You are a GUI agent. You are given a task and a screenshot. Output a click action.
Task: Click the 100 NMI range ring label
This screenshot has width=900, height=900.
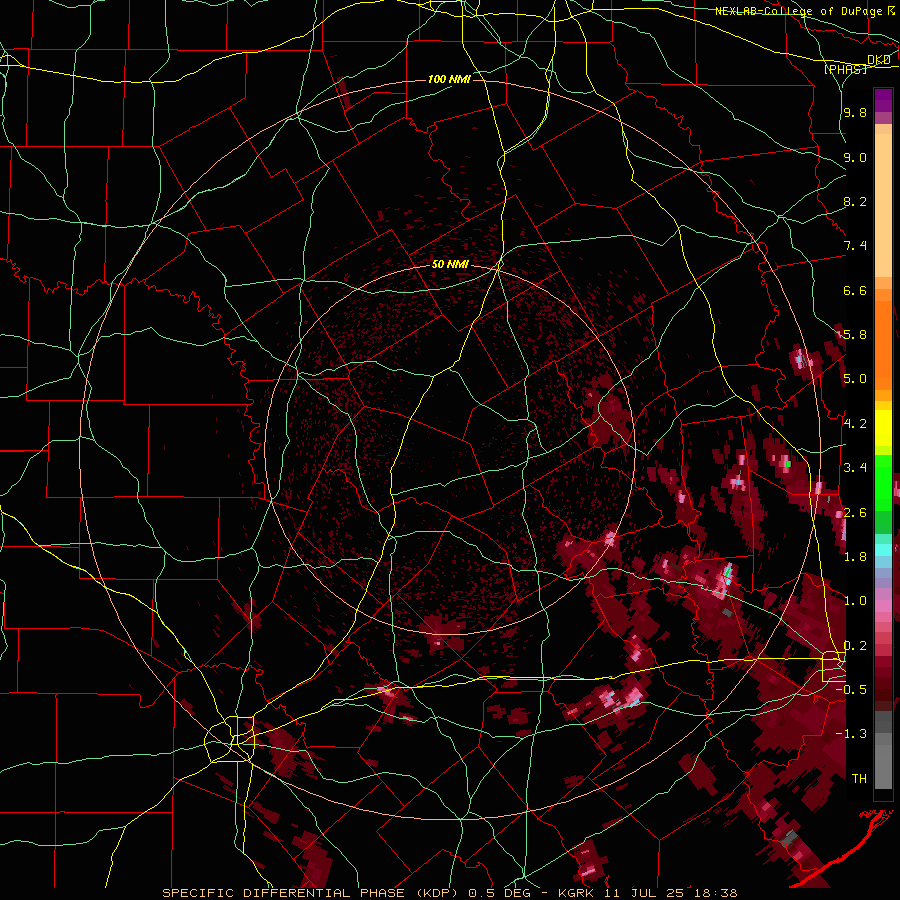(449, 79)
